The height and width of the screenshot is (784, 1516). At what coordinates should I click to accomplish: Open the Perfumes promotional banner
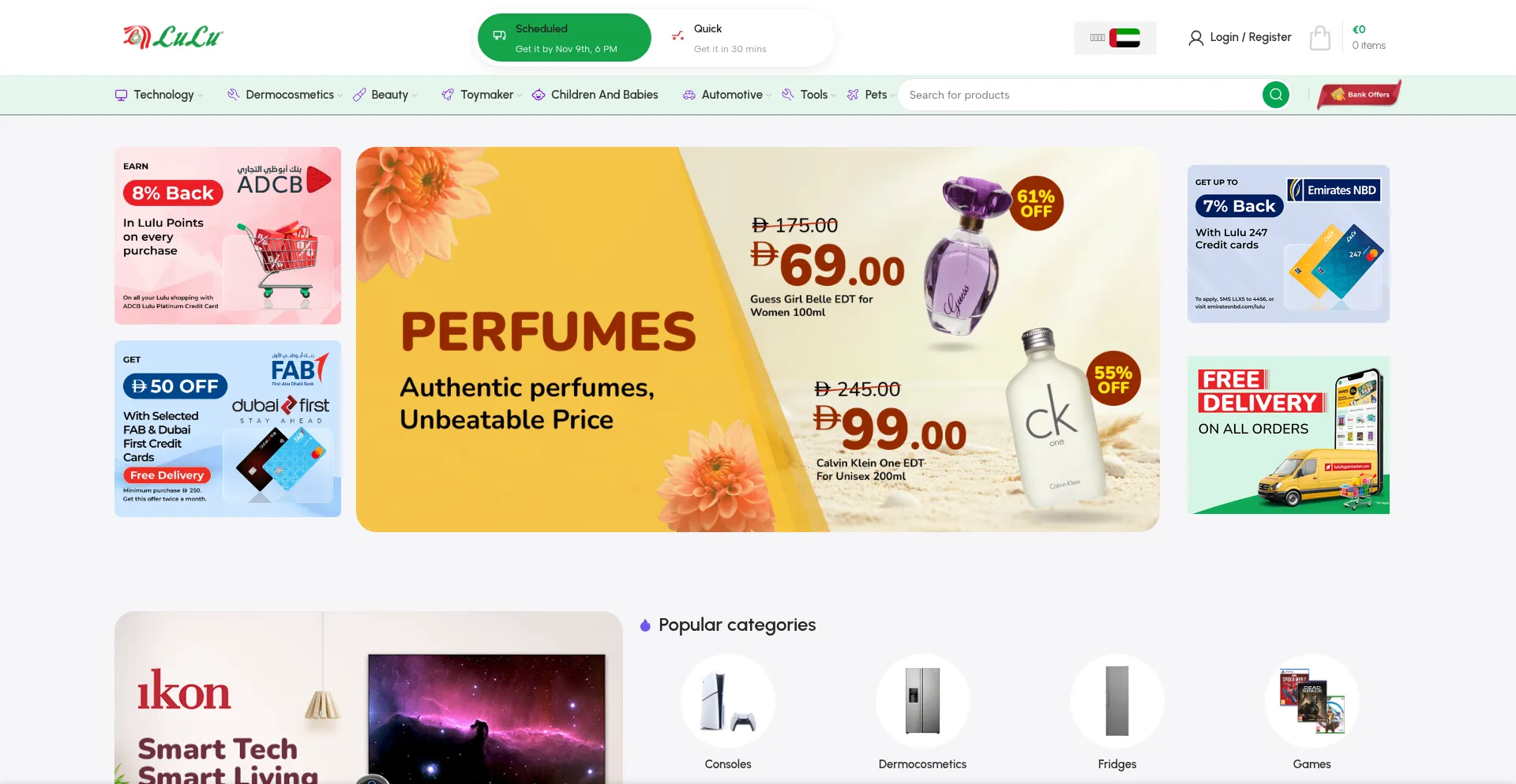click(x=757, y=339)
